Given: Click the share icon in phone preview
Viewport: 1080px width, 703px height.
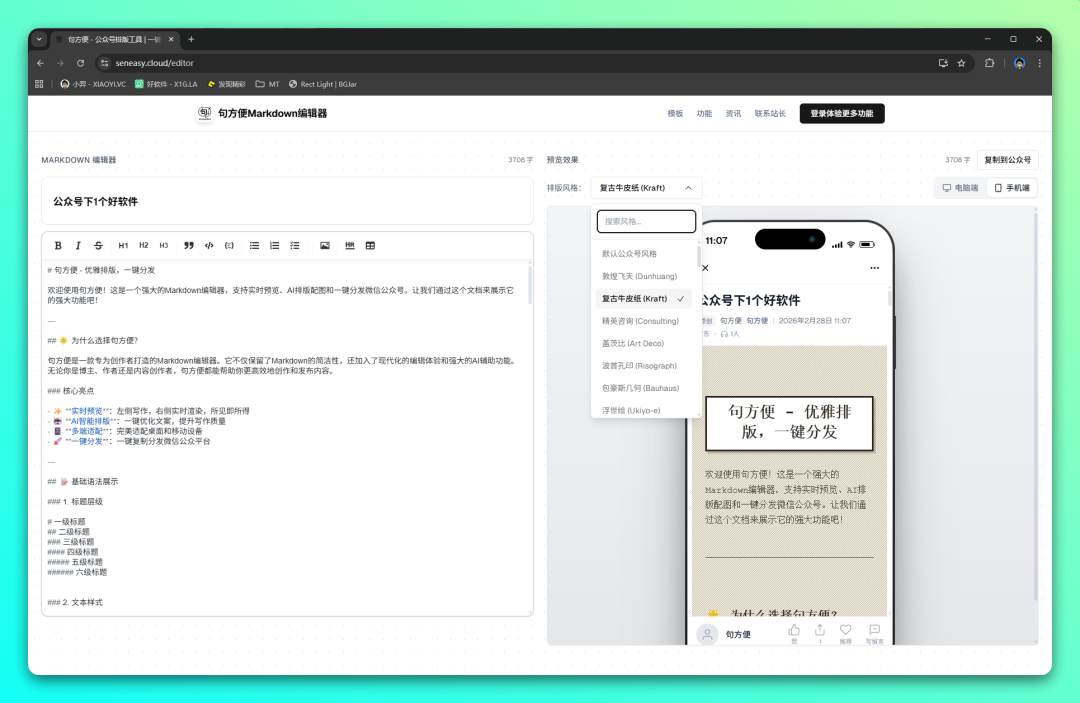Looking at the screenshot, I should [x=820, y=632].
